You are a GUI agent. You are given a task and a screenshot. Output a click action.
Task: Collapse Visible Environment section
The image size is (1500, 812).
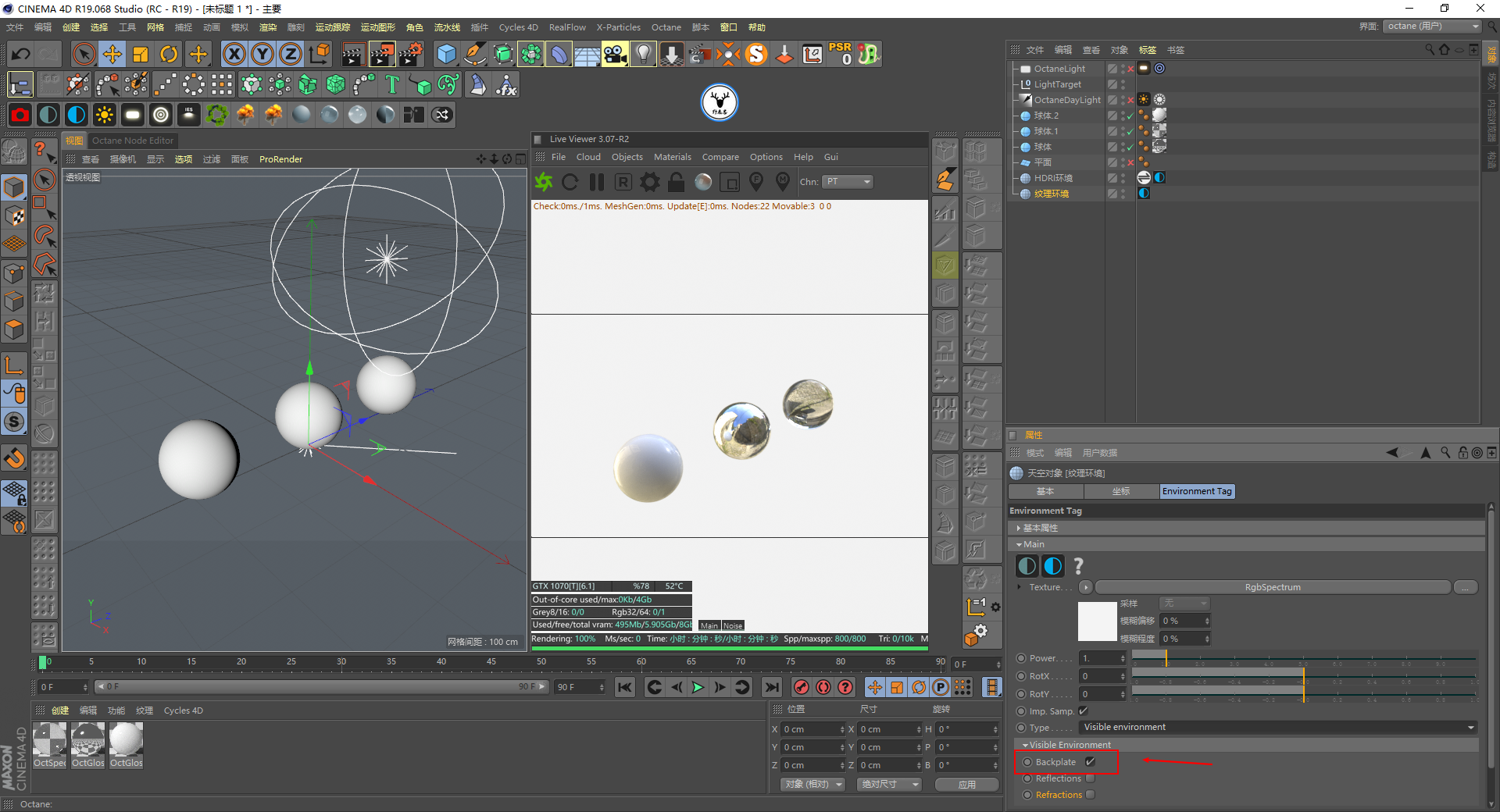tap(1025, 745)
